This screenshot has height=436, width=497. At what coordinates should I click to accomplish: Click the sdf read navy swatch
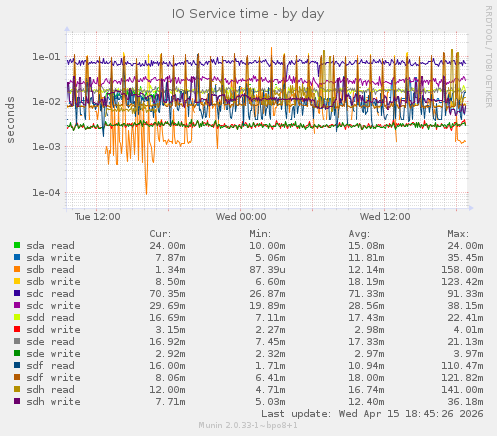point(17,365)
